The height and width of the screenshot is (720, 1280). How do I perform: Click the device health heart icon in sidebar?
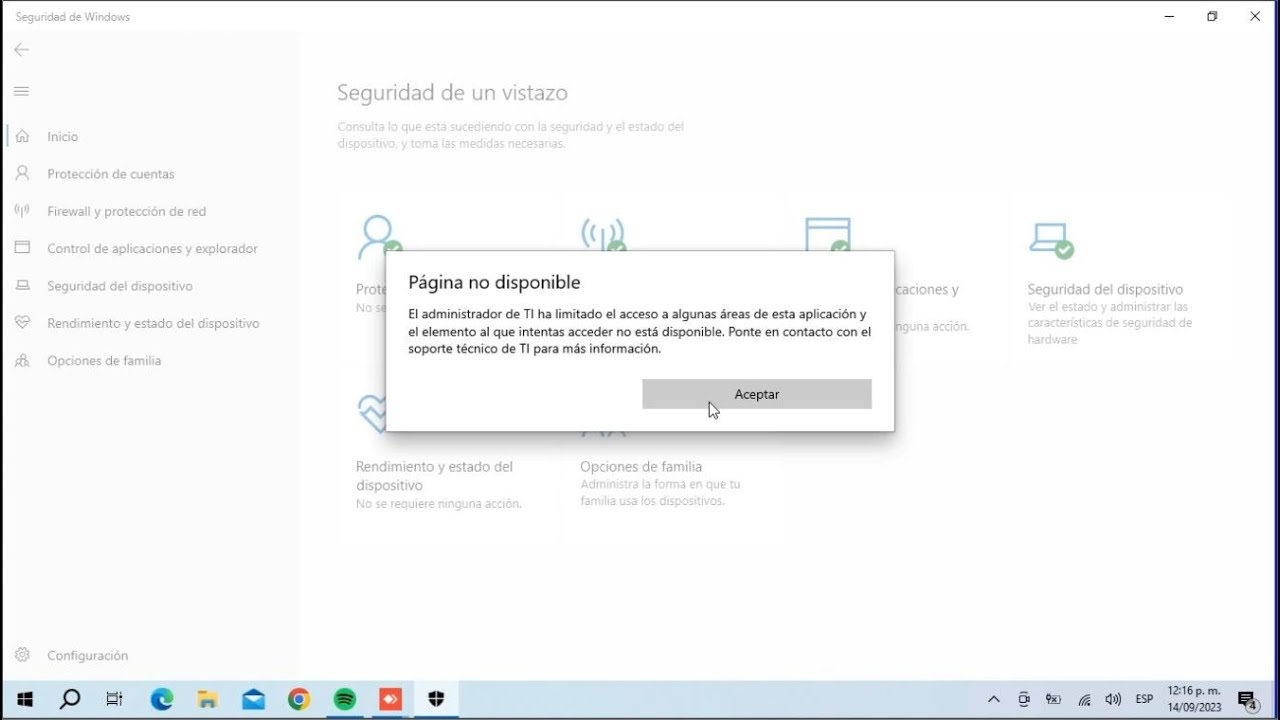point(22,323)
